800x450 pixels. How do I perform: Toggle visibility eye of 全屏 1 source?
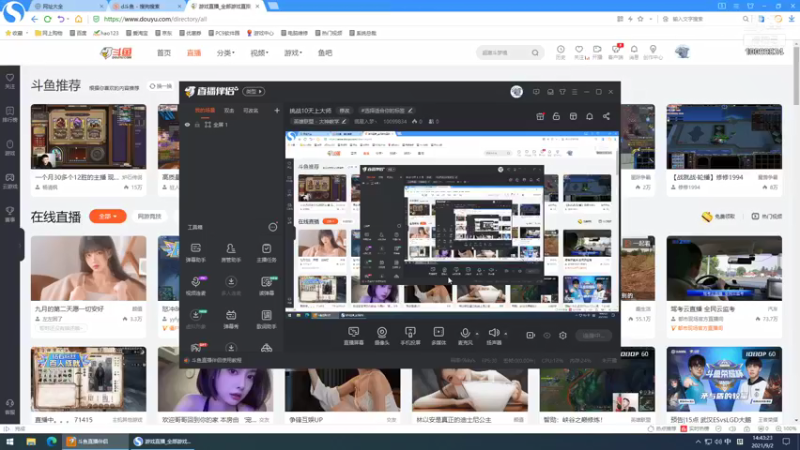[x=187, y=124]
